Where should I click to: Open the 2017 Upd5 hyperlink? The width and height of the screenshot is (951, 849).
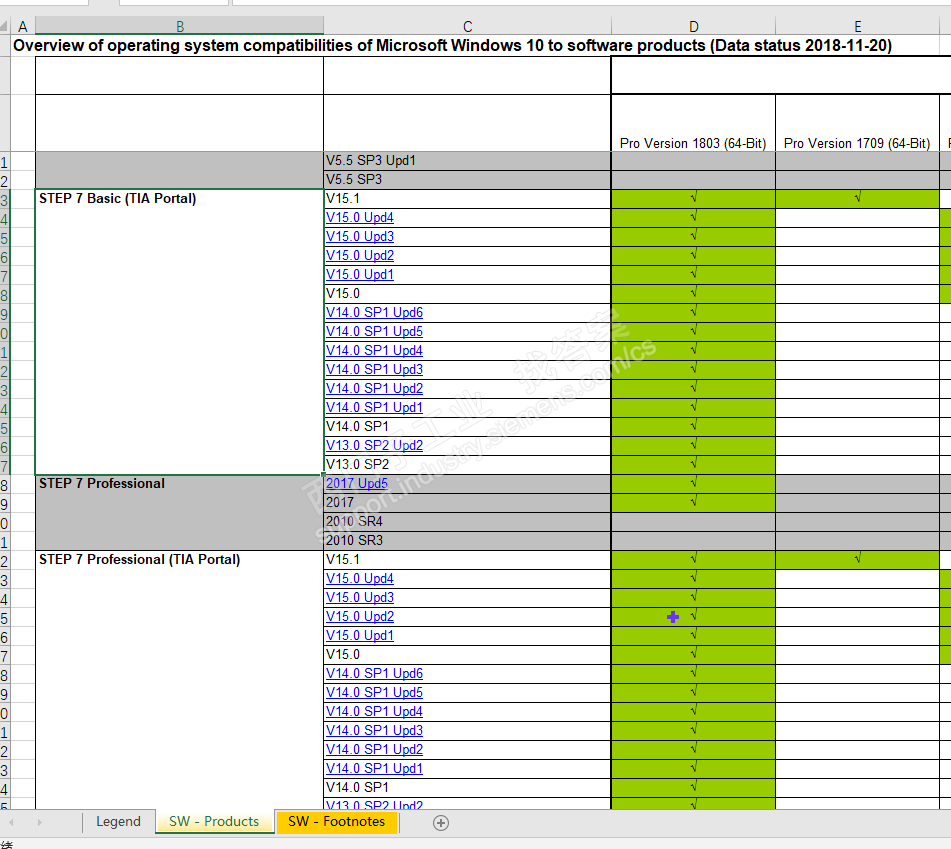(357, 483)
